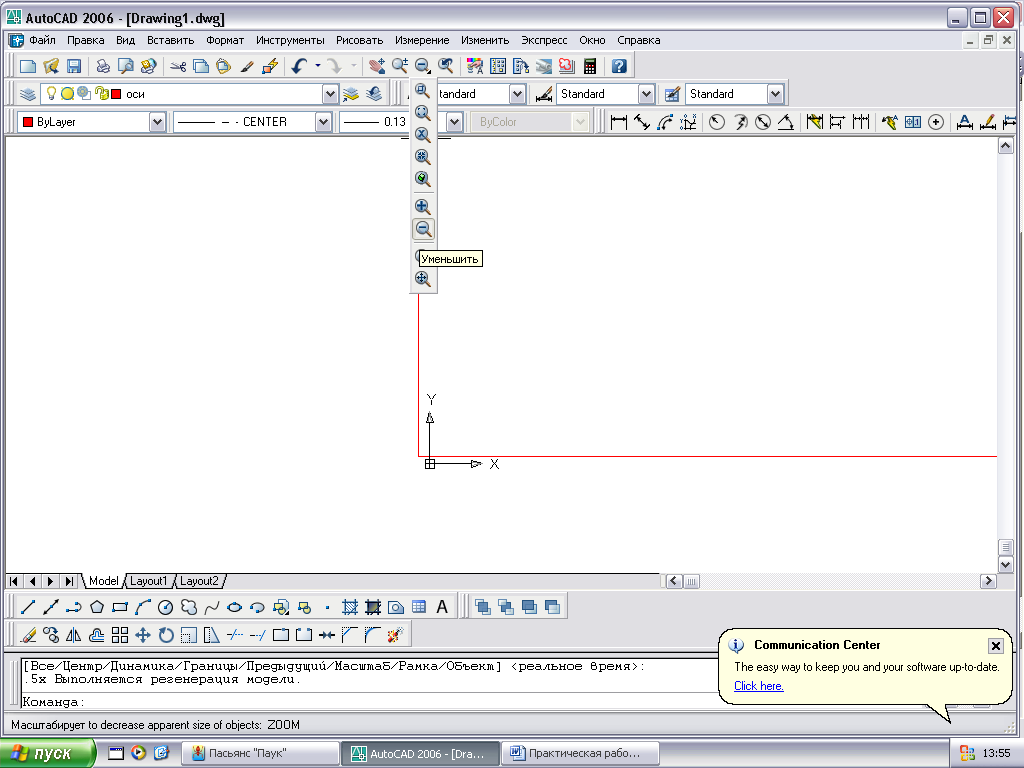Image resolution: width=1024 pixels, height=768 pixels.
Task: Click the 'Click here.' link
Action: click(758, 686)
